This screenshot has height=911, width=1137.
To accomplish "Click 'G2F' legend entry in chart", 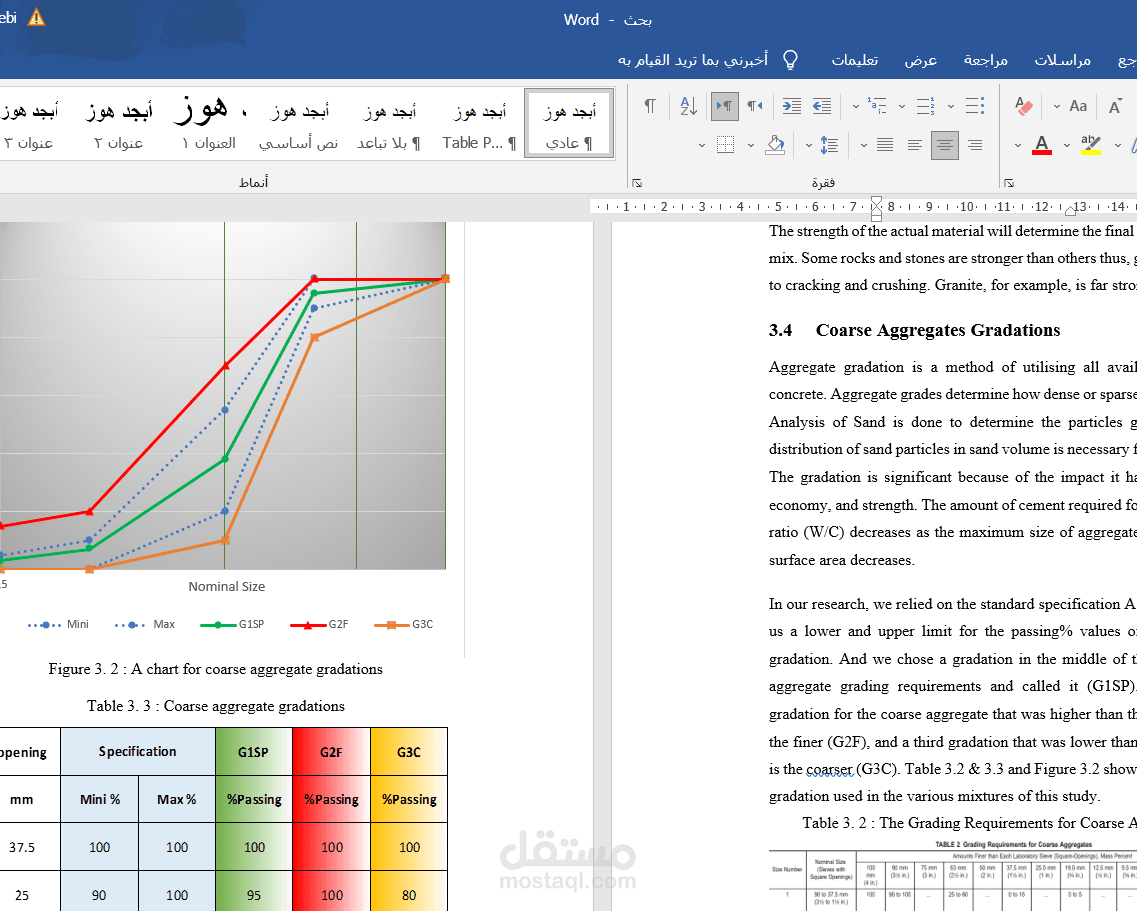I will click(x=319, y=624).
